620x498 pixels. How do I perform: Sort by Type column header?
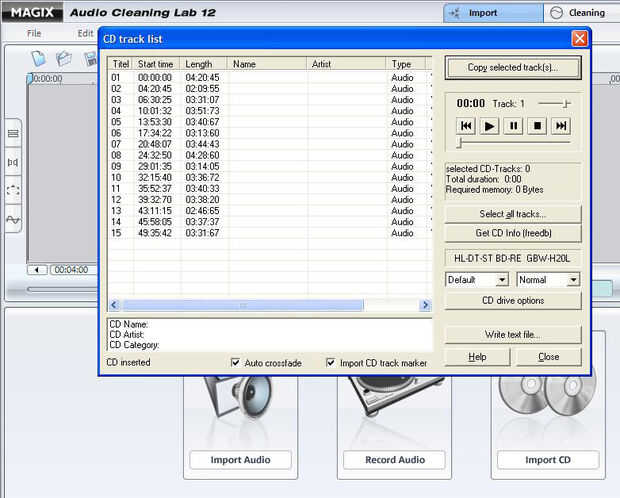click(406, 64)
